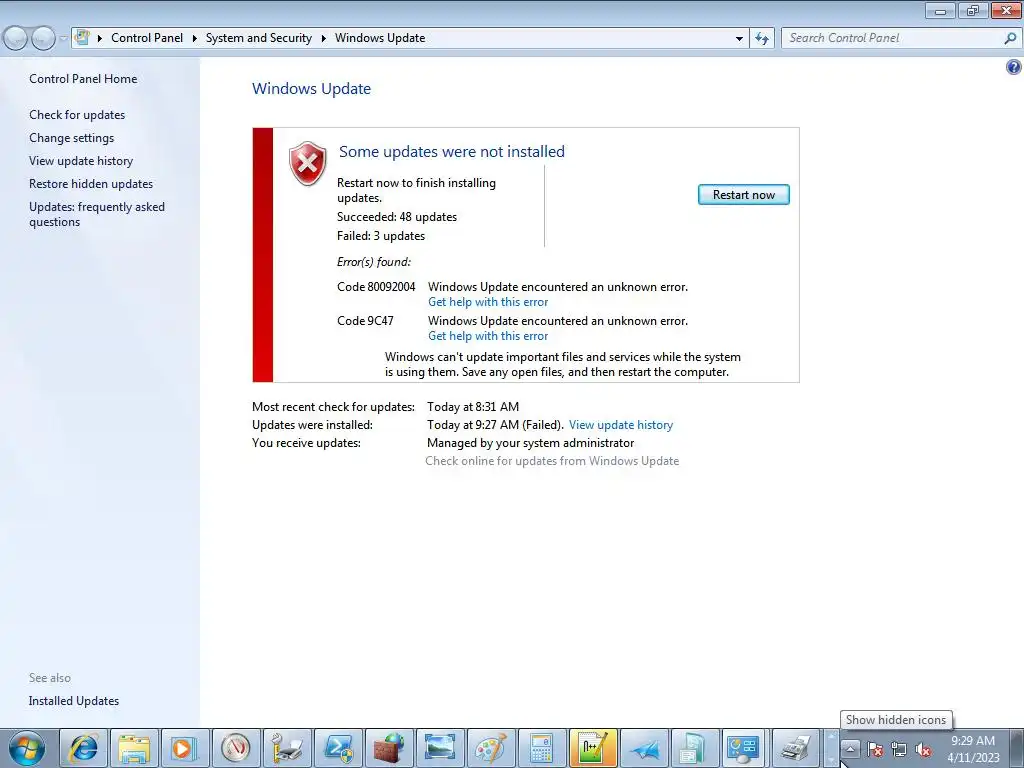Open Updates: frequently asked questions
The image size is (1024, 768).
click(97, 214)
